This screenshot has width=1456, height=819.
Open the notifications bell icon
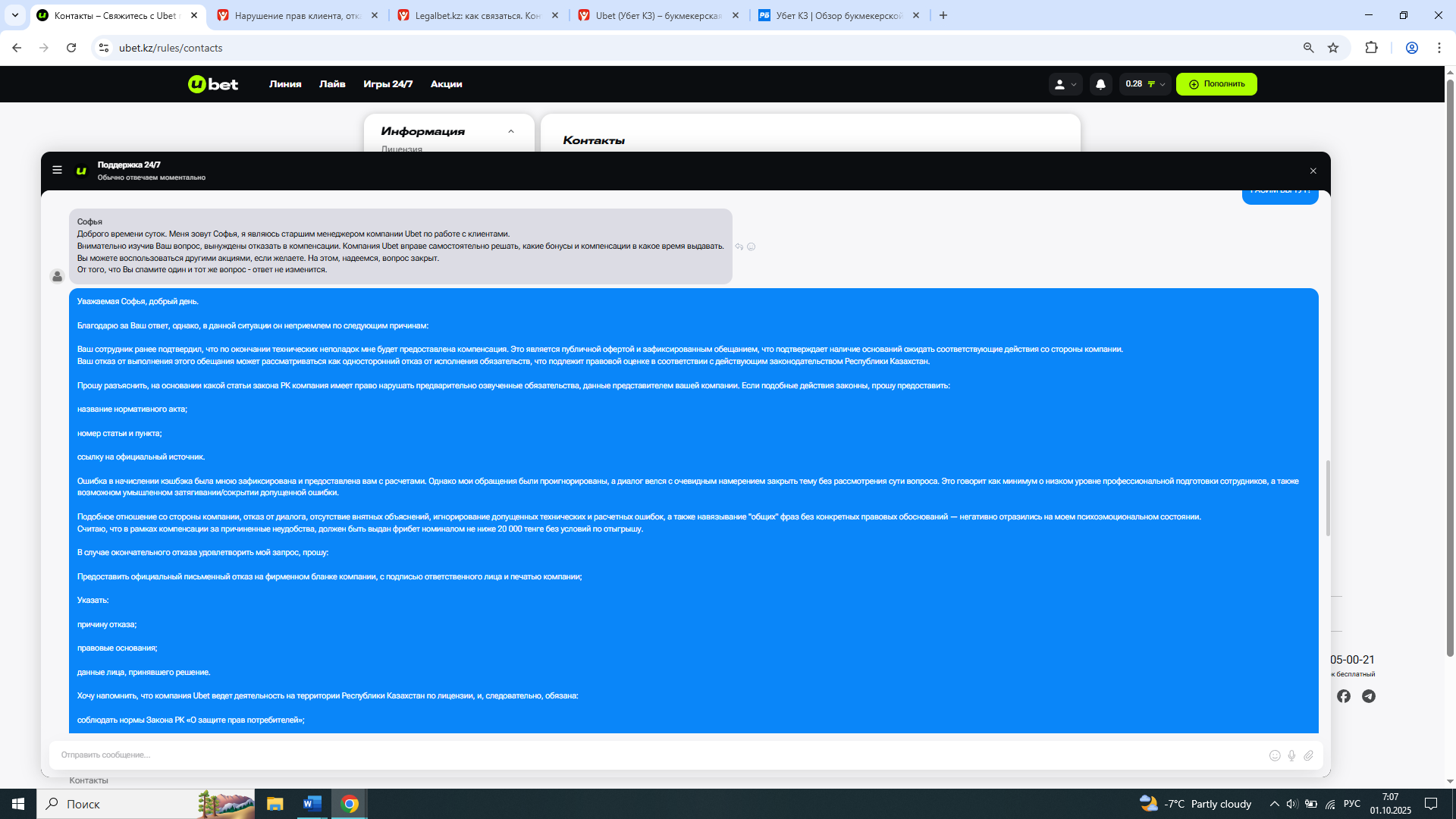(1100, 84)
